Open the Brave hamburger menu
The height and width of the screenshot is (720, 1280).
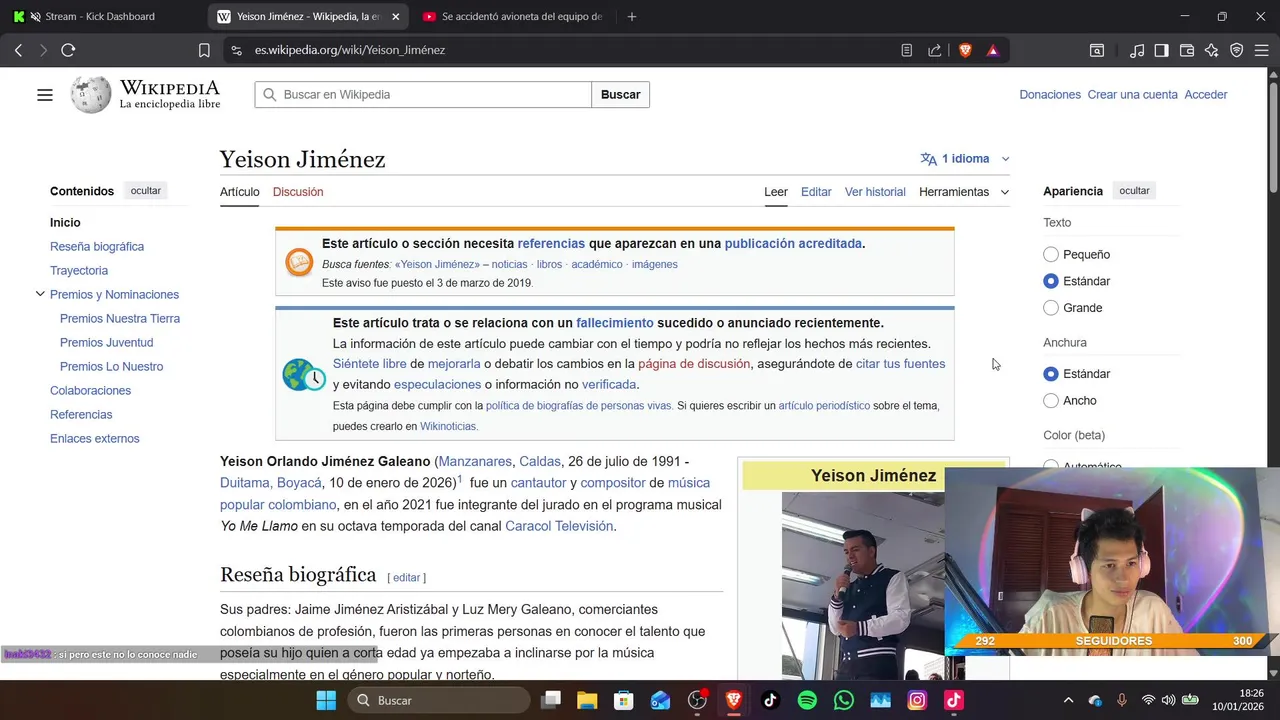[1262, 50]
